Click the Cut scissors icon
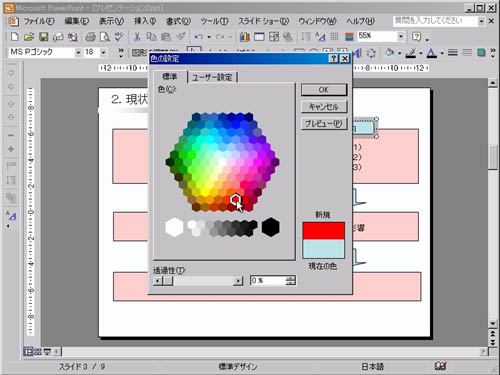 click(x=136, y=37)
